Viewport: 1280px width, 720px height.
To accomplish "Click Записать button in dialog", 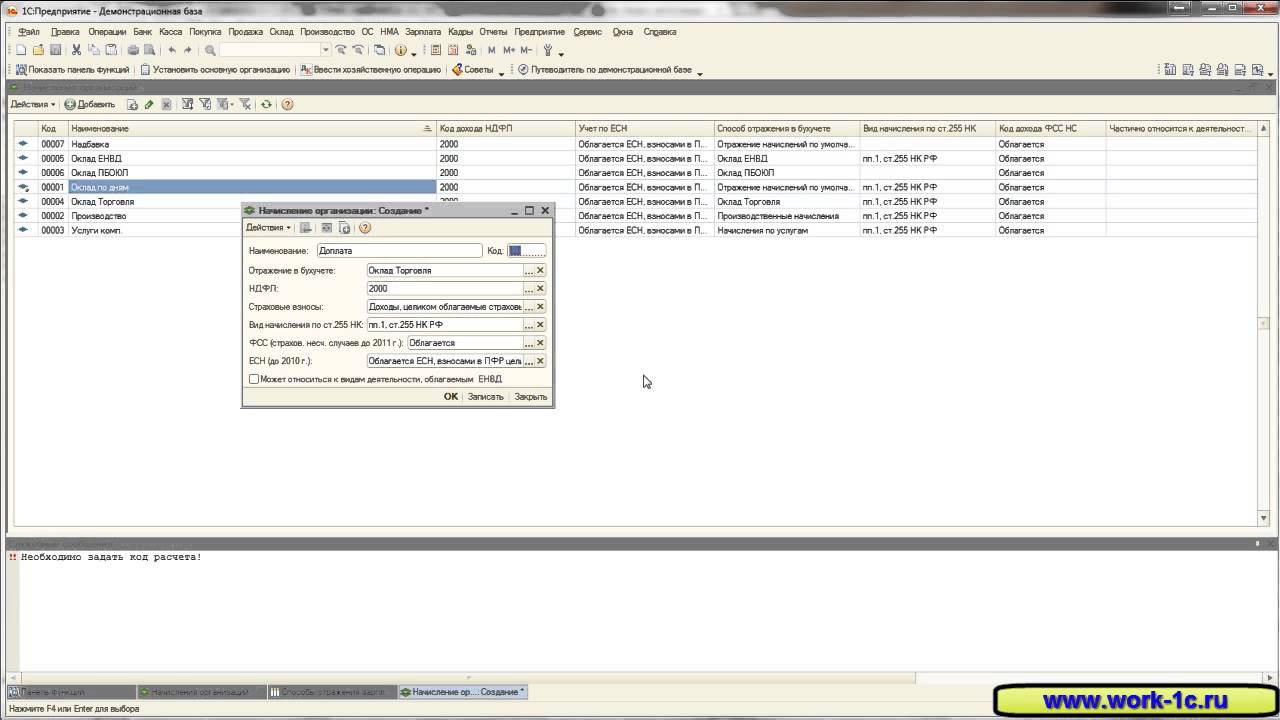I will click(x=486, y=397).
